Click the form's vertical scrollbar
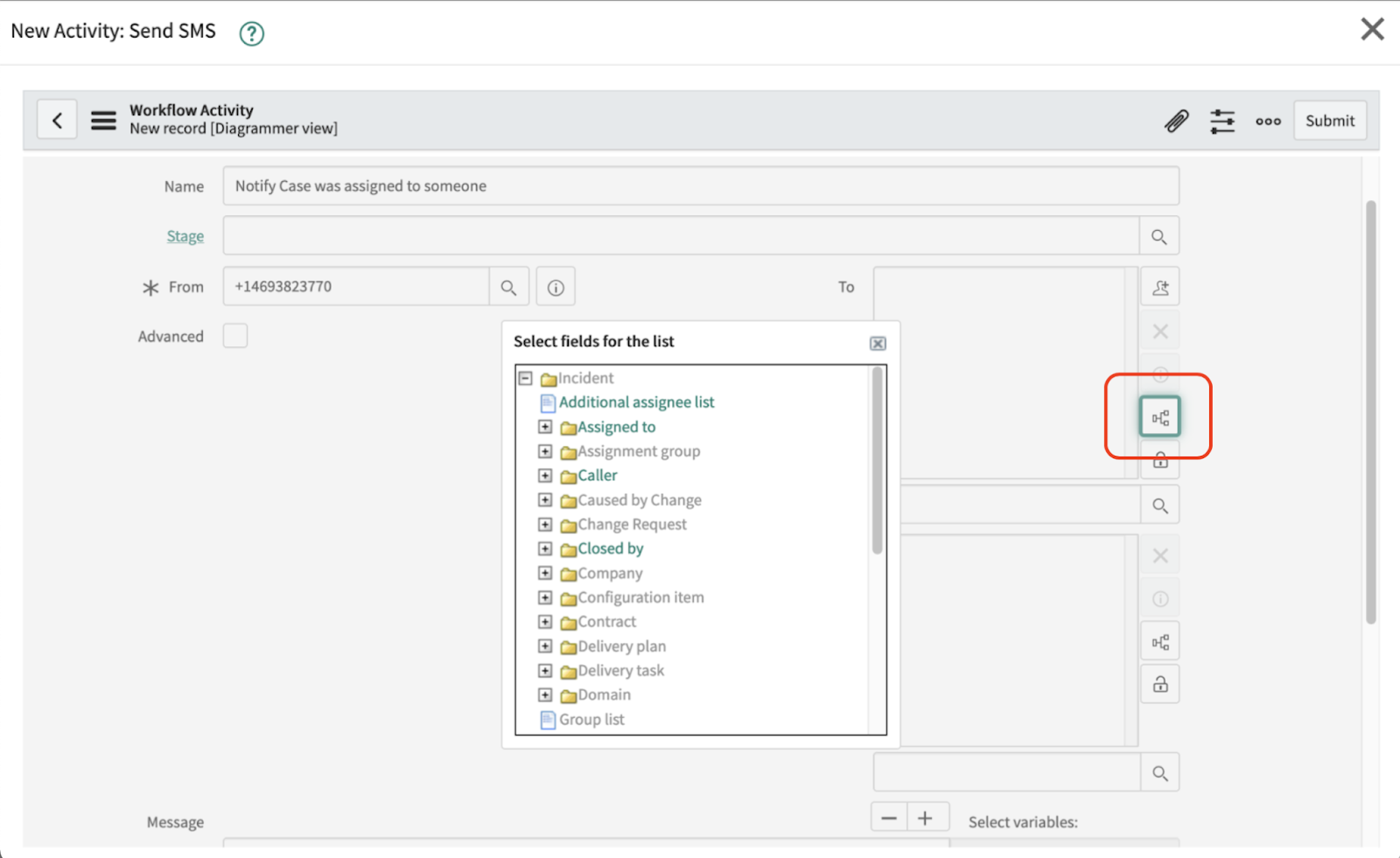This screenshot has width=1400, height=858. click(1371, 412)
